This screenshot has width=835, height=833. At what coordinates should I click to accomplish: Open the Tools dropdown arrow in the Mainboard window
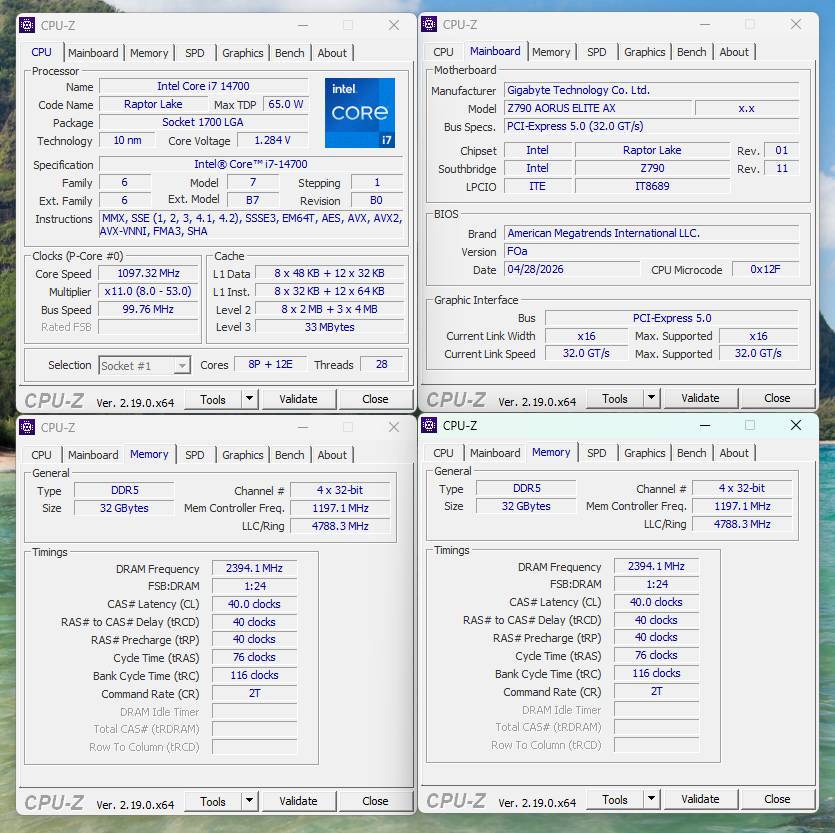pos(651,397)
